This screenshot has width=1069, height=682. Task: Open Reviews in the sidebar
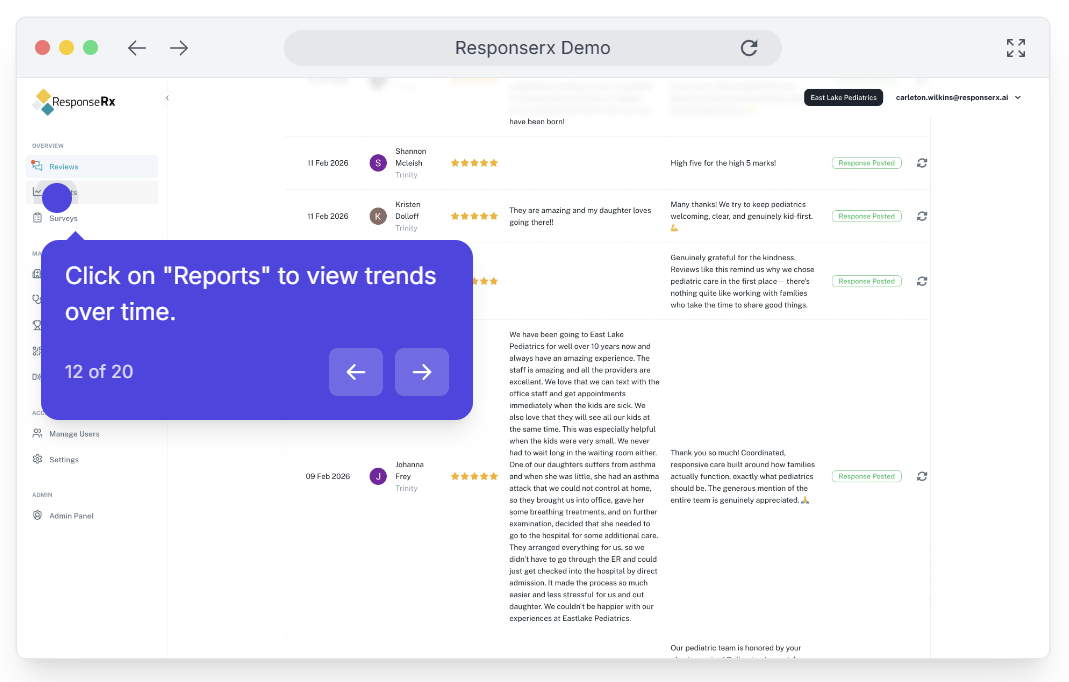pos(92,166)
